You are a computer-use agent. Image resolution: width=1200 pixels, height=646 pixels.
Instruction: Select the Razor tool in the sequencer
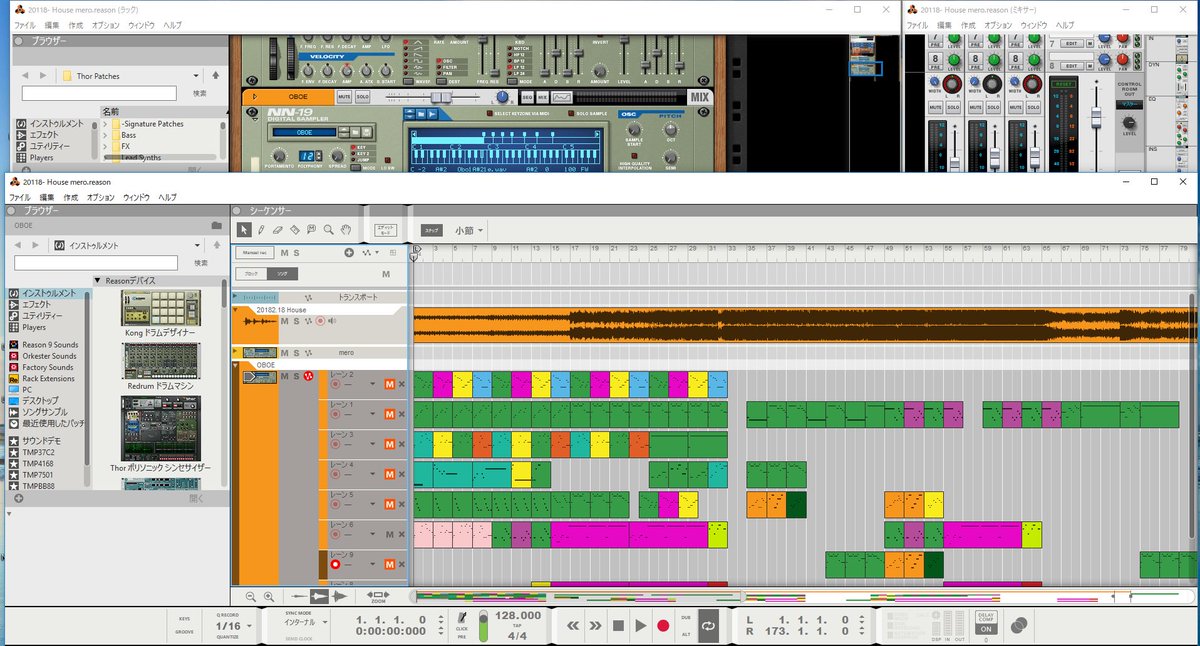[x=294, y=229]
